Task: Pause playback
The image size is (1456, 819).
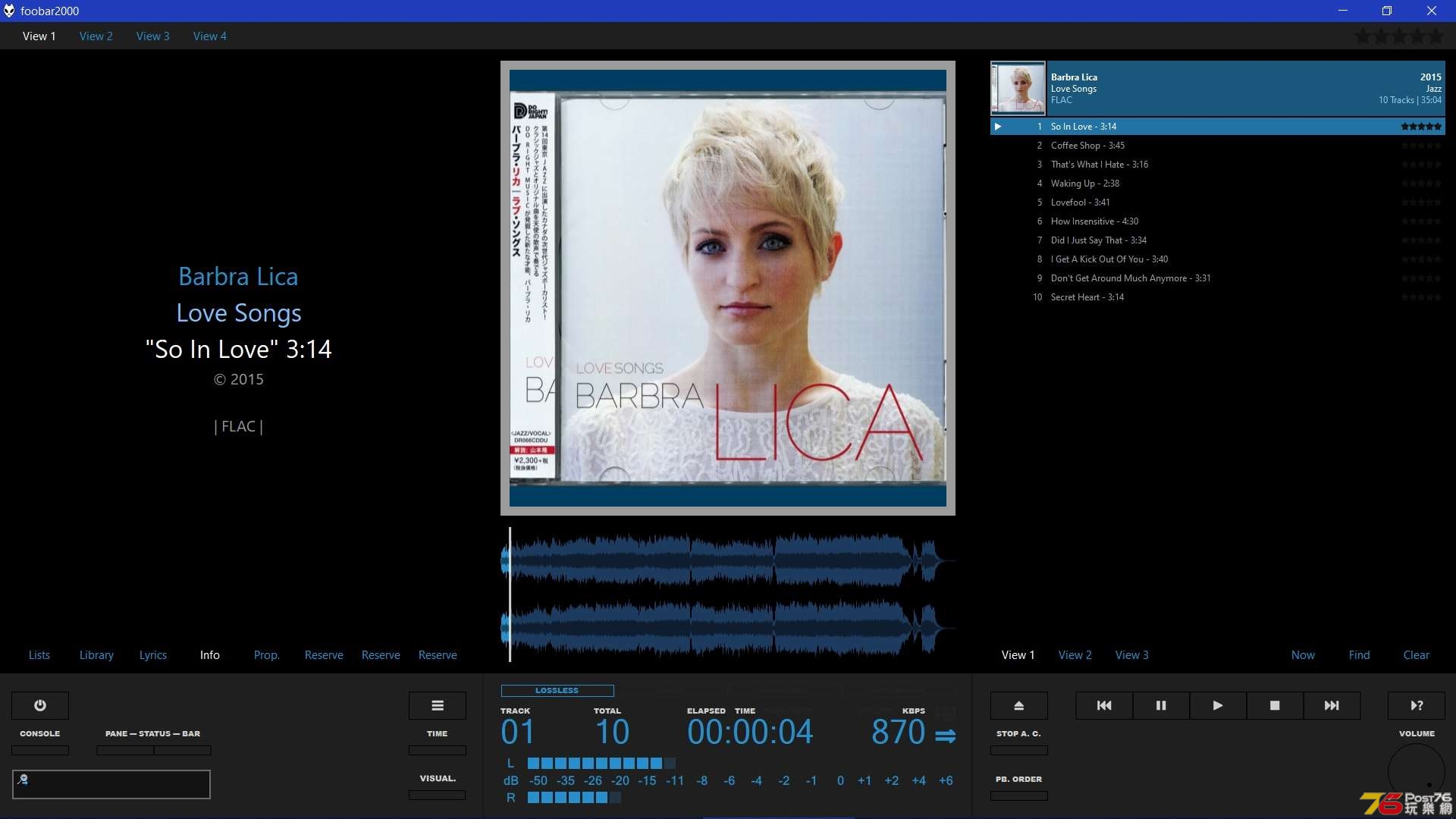Action: [1161, 705]
